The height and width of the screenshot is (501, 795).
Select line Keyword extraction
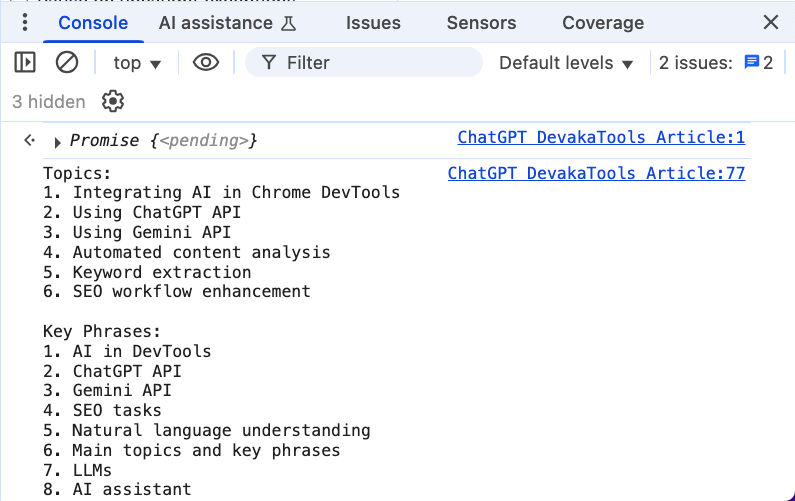147,272
